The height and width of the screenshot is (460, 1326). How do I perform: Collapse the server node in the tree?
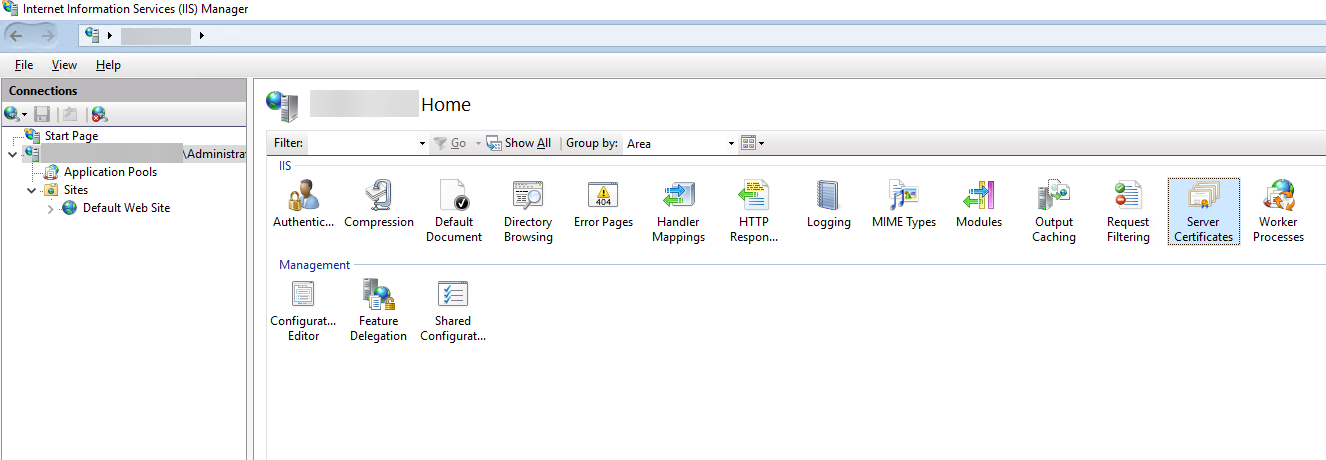pyautogui.click(x=11, y=154)
